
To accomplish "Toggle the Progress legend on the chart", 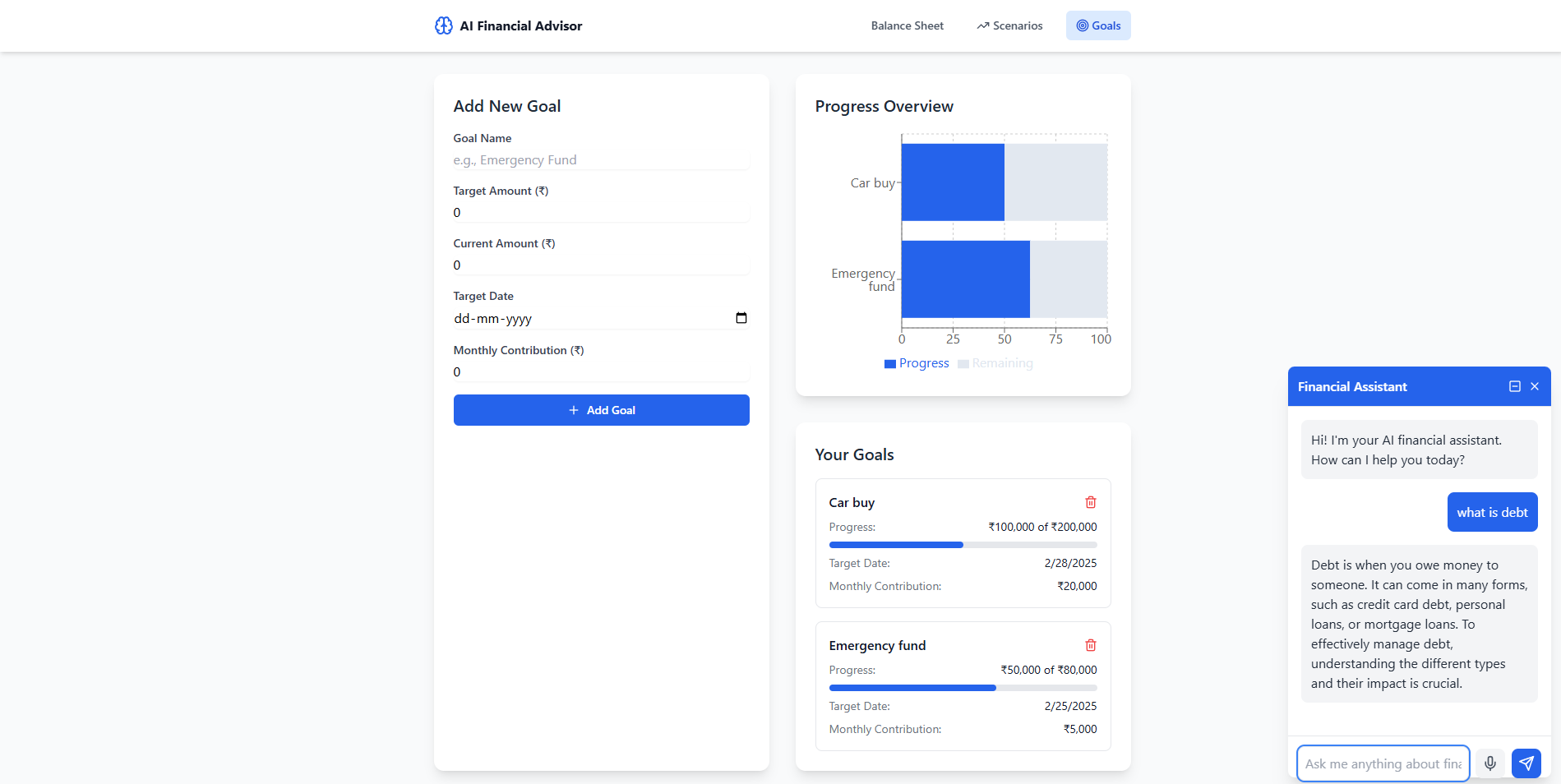I will click(x=916, y=362).
